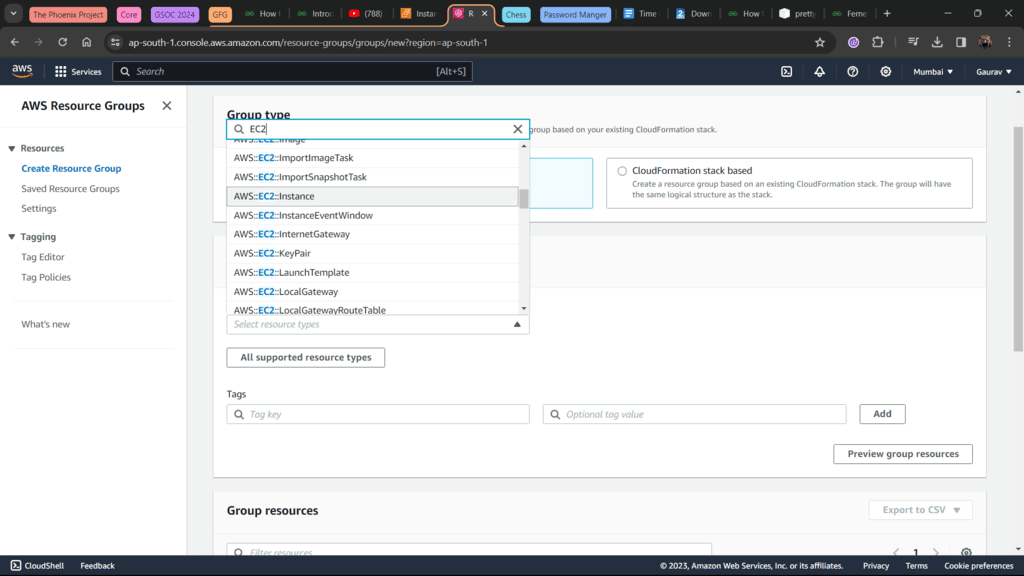
Task: Click the Add tag button
Action: click(x=882, y=414)
